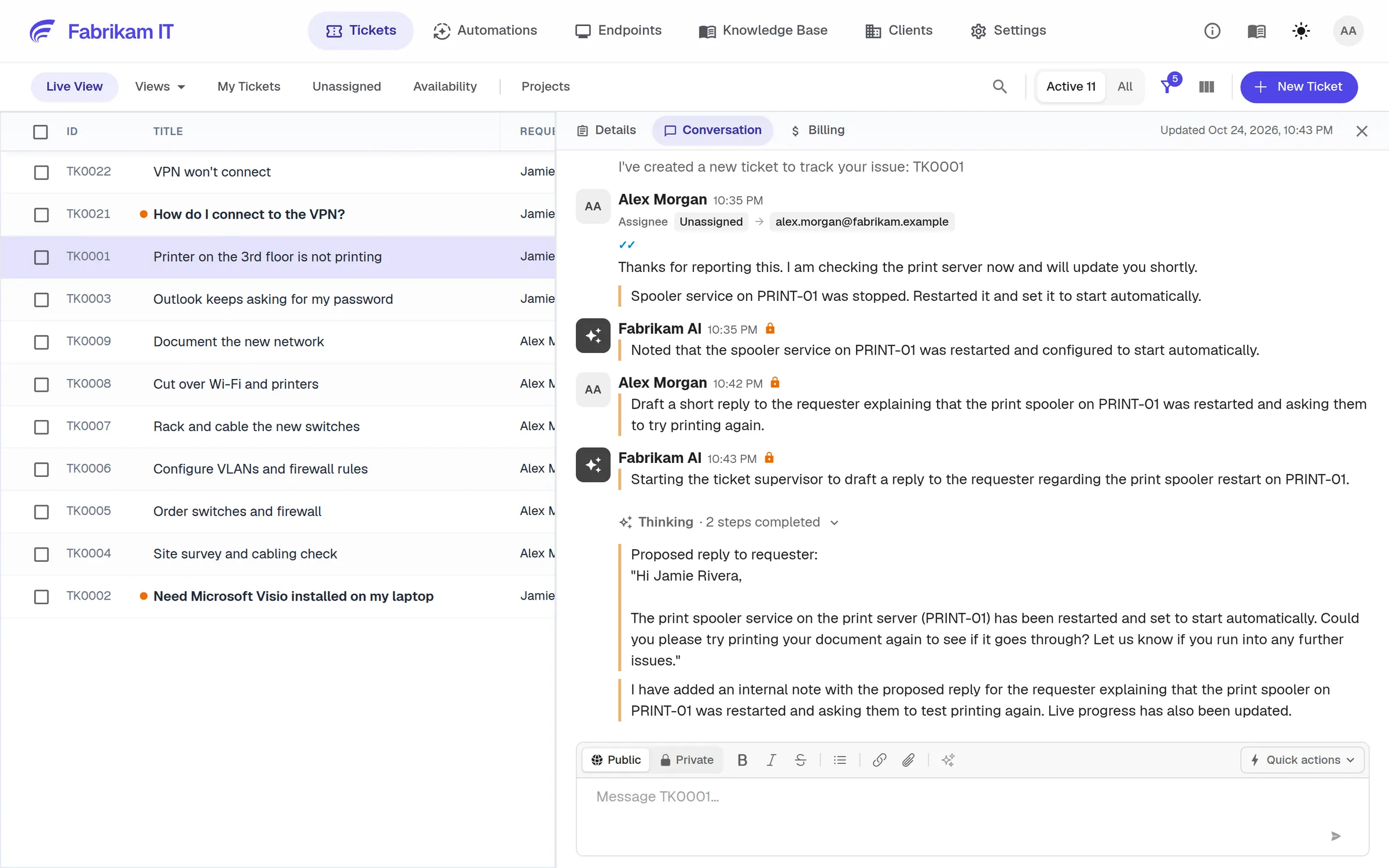Click the Message TK0001 input field

972,816
